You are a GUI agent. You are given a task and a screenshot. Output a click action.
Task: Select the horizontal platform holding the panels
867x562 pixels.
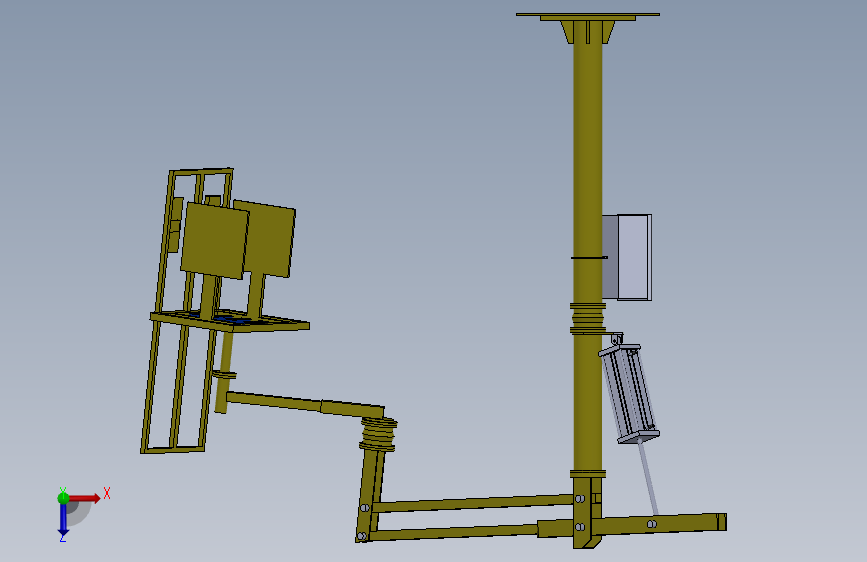point(229,321)
